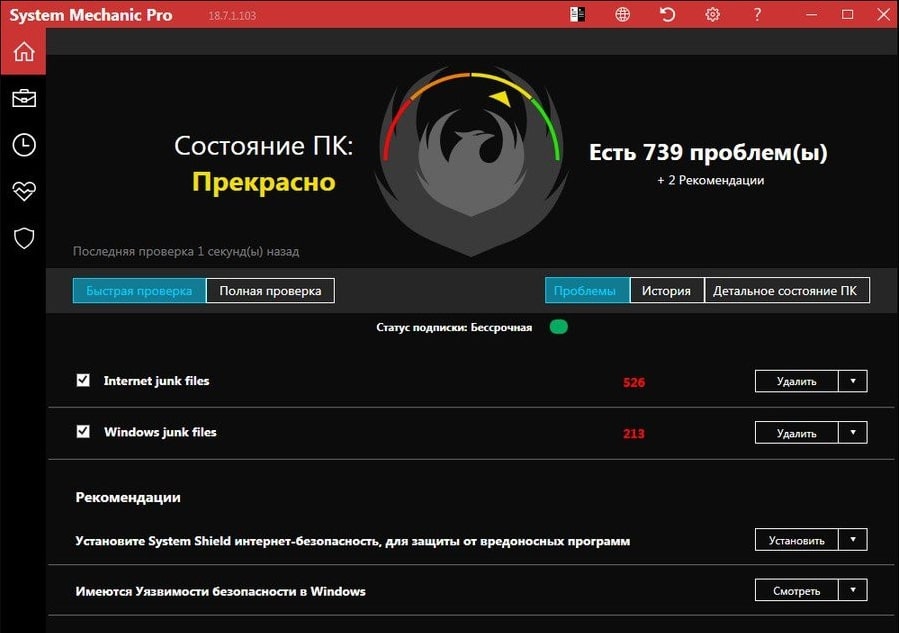Open the Home dashboard sidebar icon
Viewport: 899px width, 633px height.
[x=23, y=52]
